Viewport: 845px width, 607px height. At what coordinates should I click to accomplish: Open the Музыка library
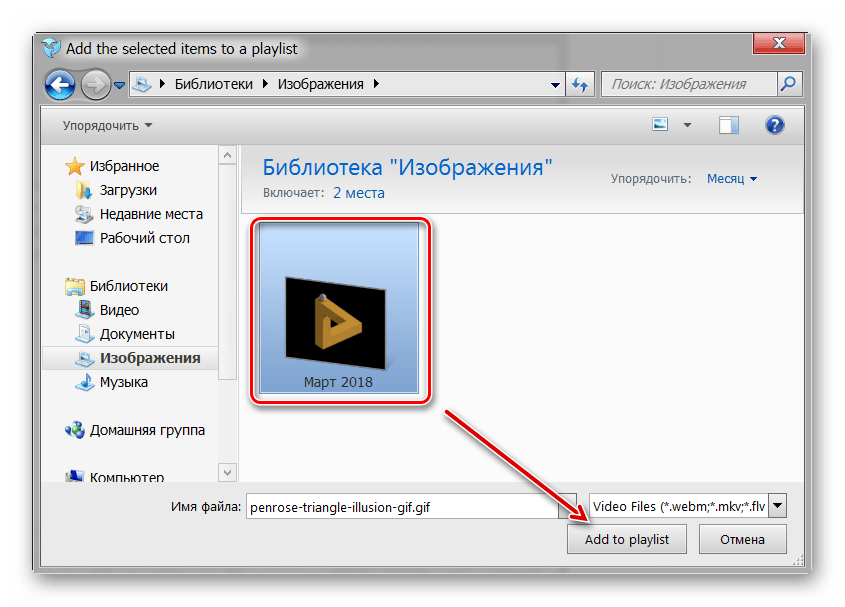pos(124,382)
